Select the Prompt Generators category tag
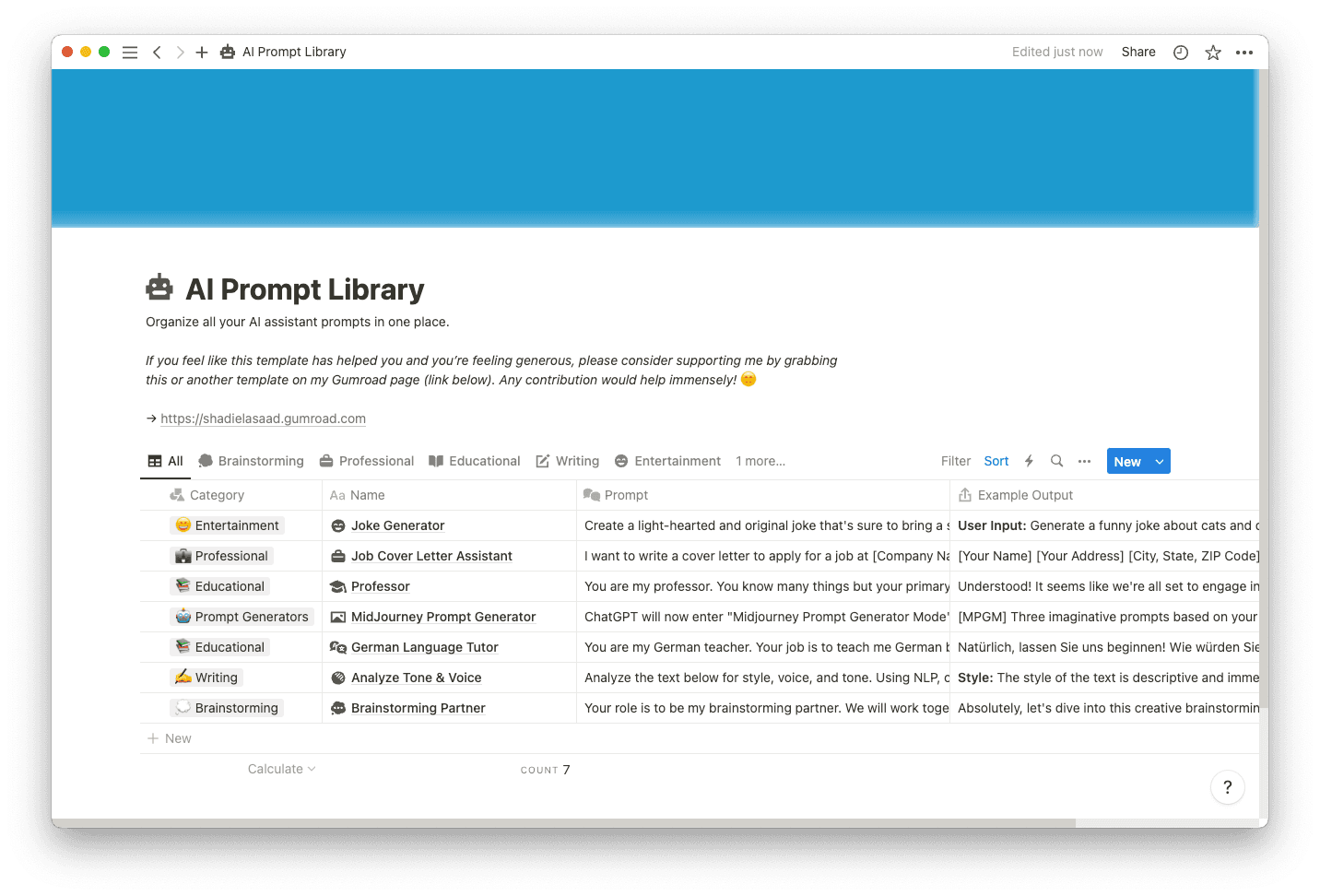1320x896 pixels. (242, 616)
